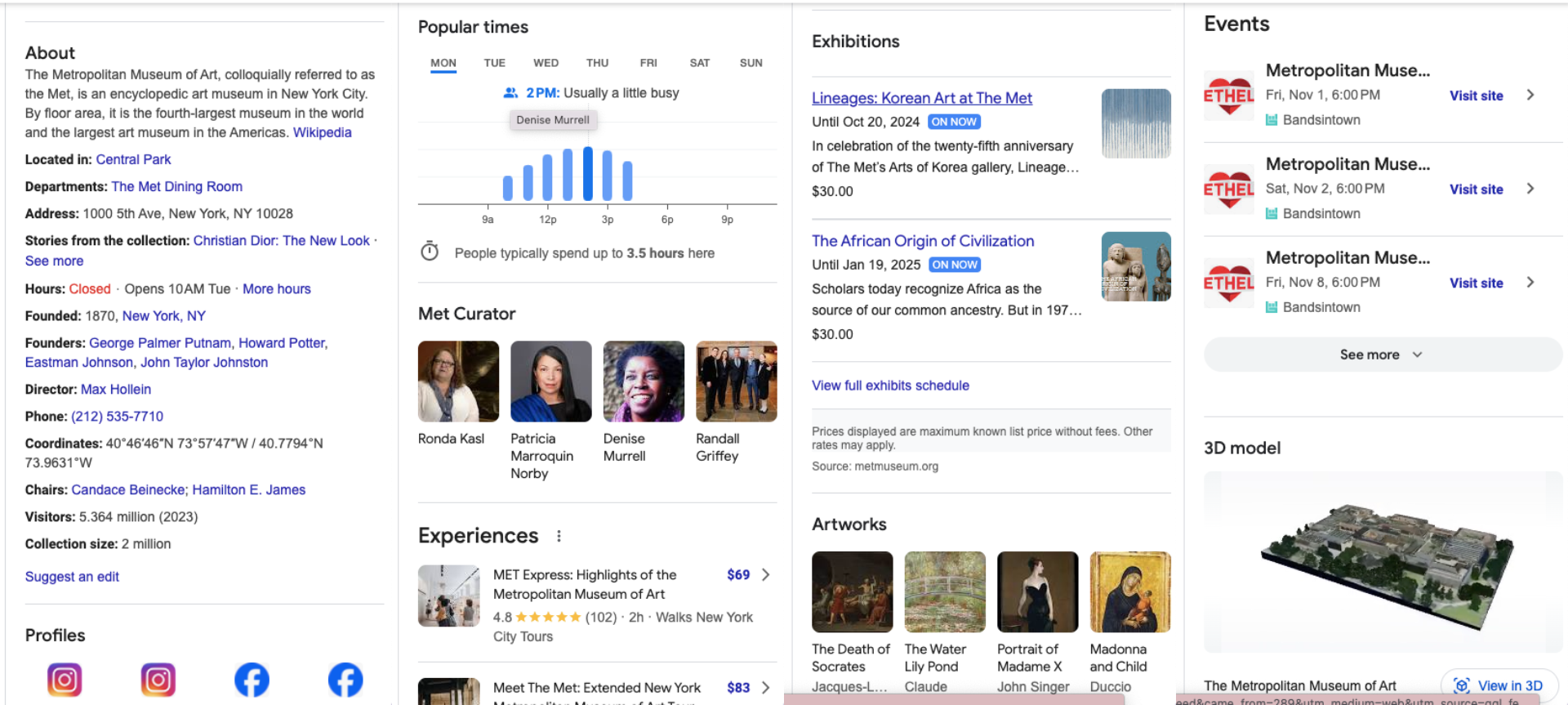The height and width of the screenshot is (705, 1568).
Task: Click the Ethel logo for Nov 1 event
Action: coord(1228,96)
